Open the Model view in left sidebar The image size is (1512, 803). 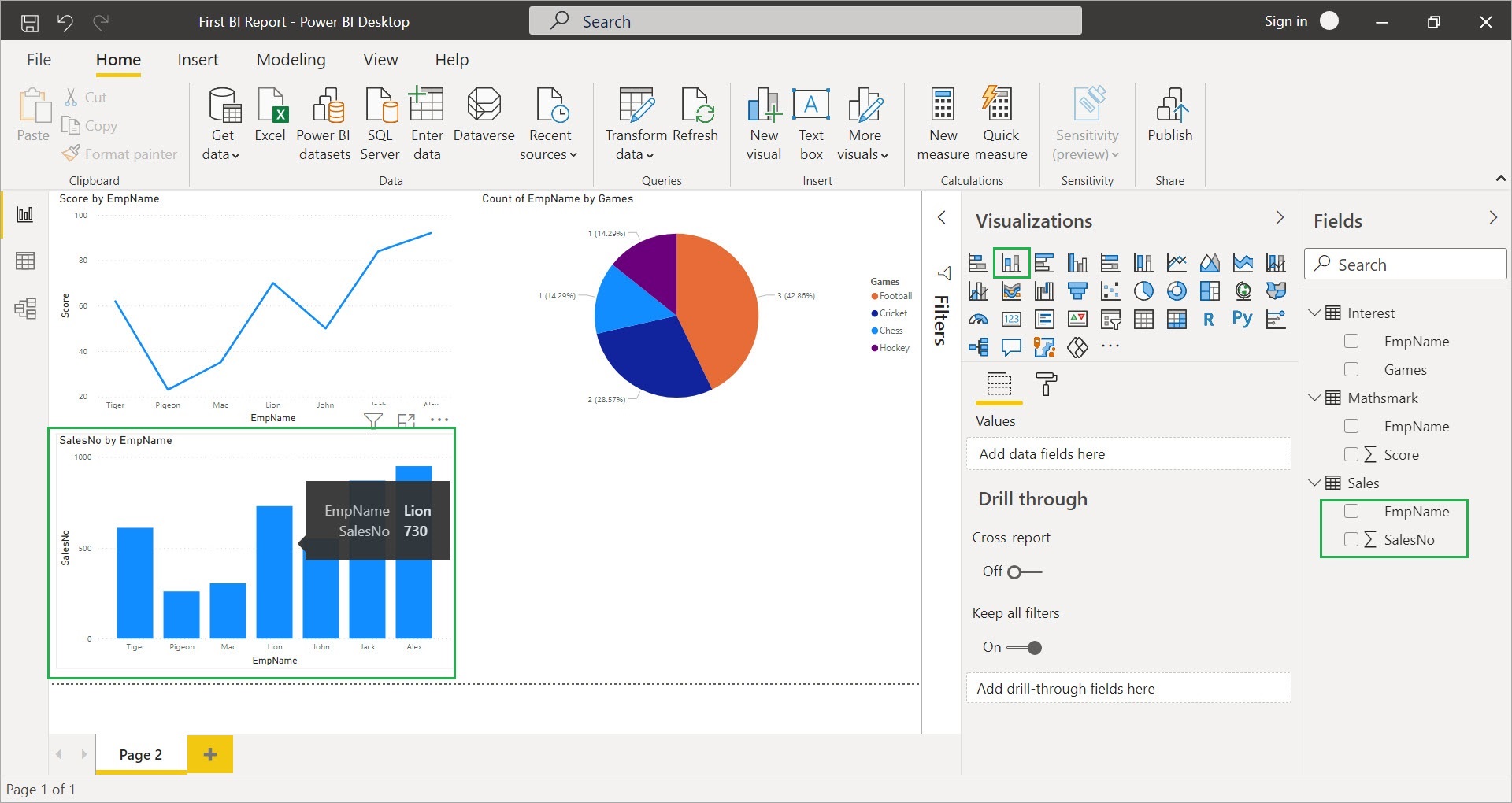(x=25, y=308)
